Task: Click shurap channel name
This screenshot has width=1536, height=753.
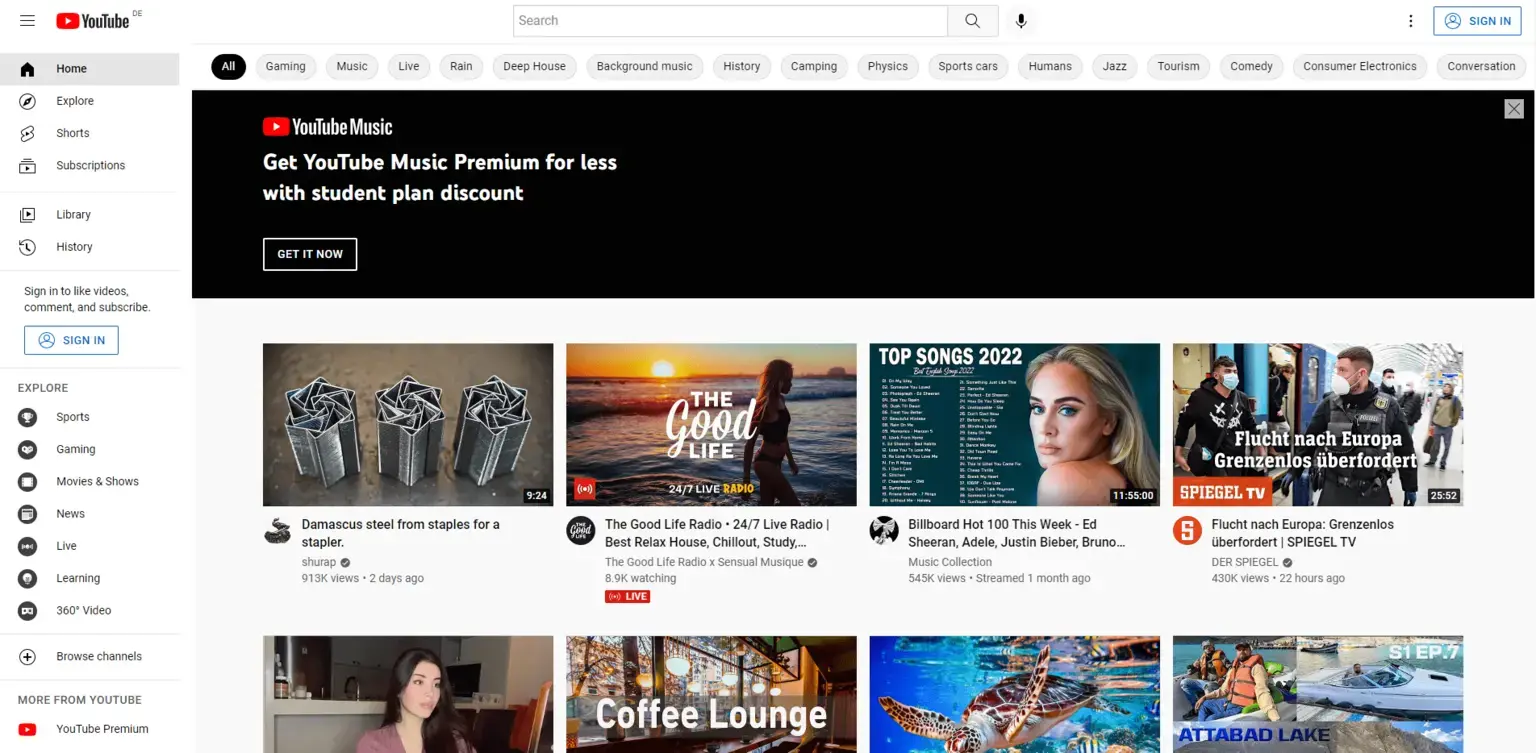Action: [319, 562]
